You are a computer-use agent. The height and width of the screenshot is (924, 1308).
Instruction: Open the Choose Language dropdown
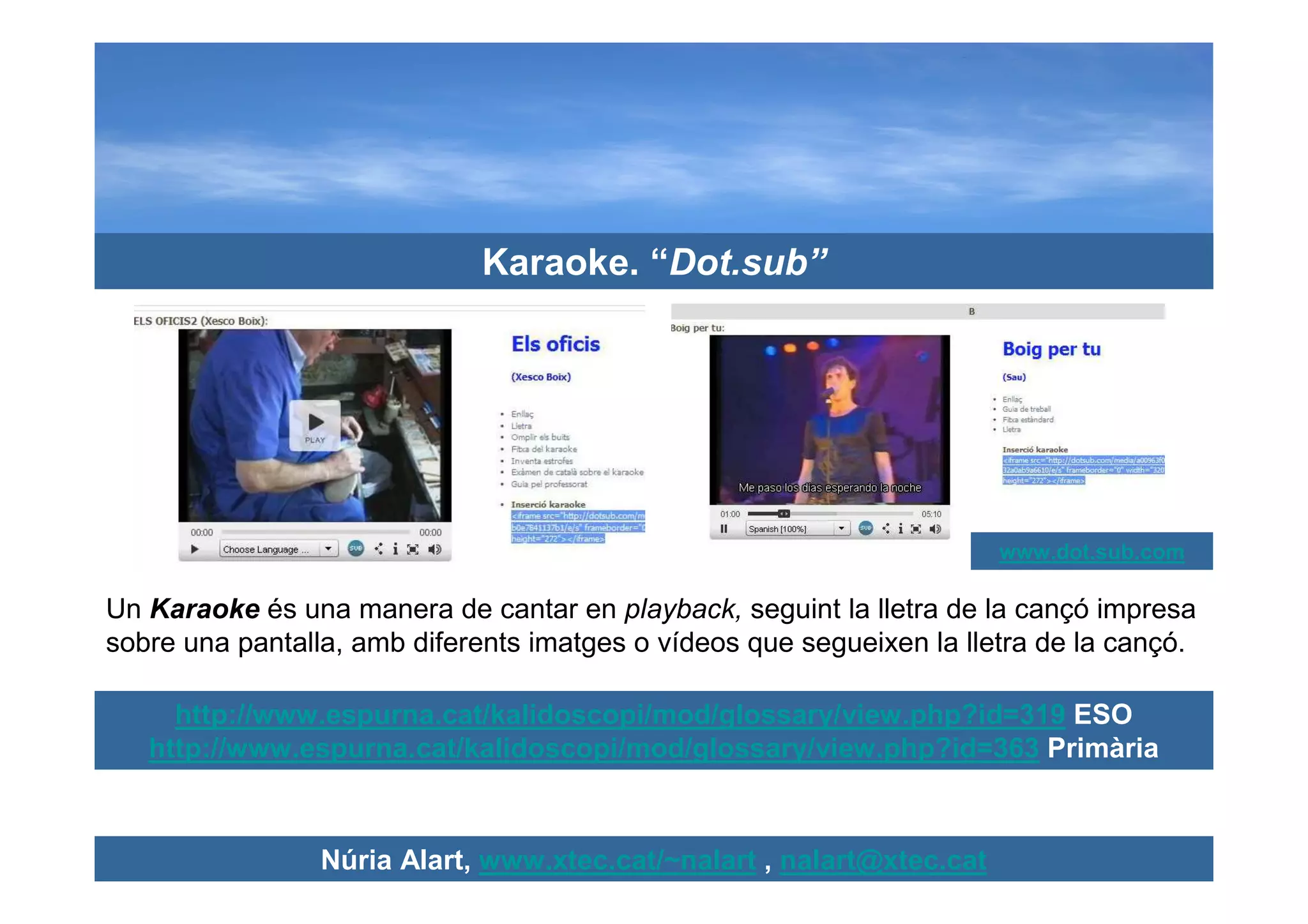click(278, 549)
